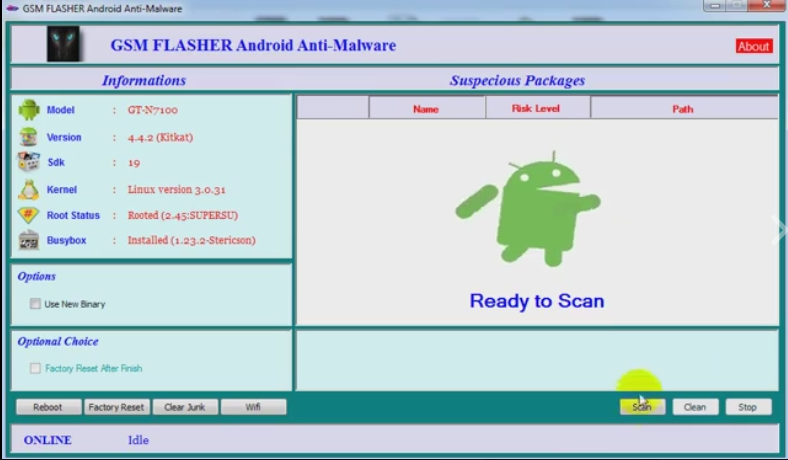The image size is (788, 460).
Task: Click the title bar app icon
Action: click(12, 9)
